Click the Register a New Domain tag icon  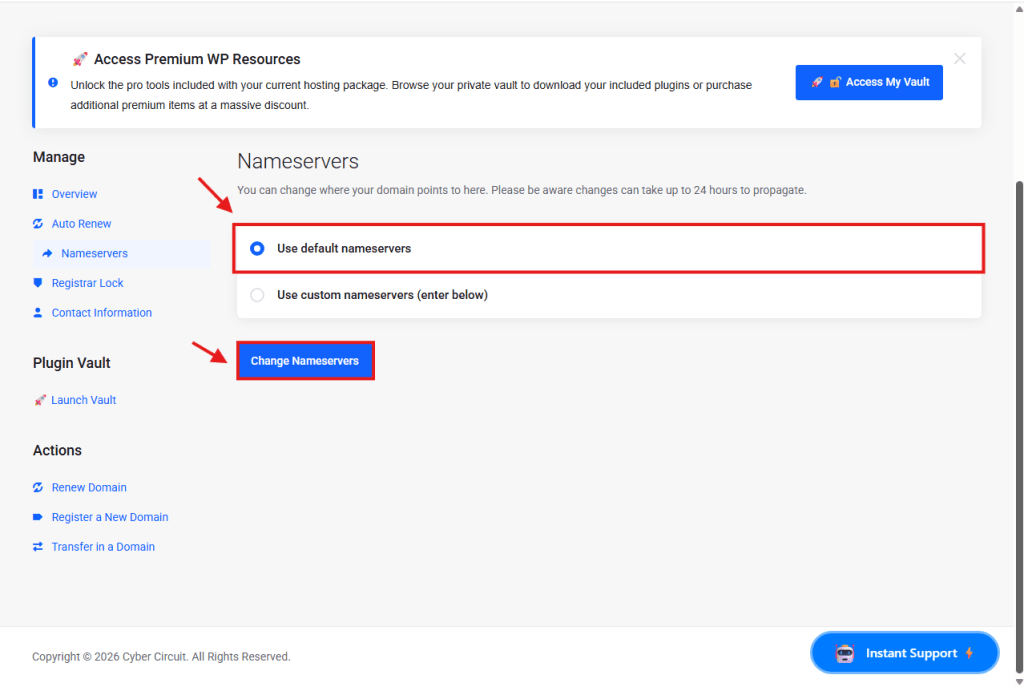pos(38,518)
